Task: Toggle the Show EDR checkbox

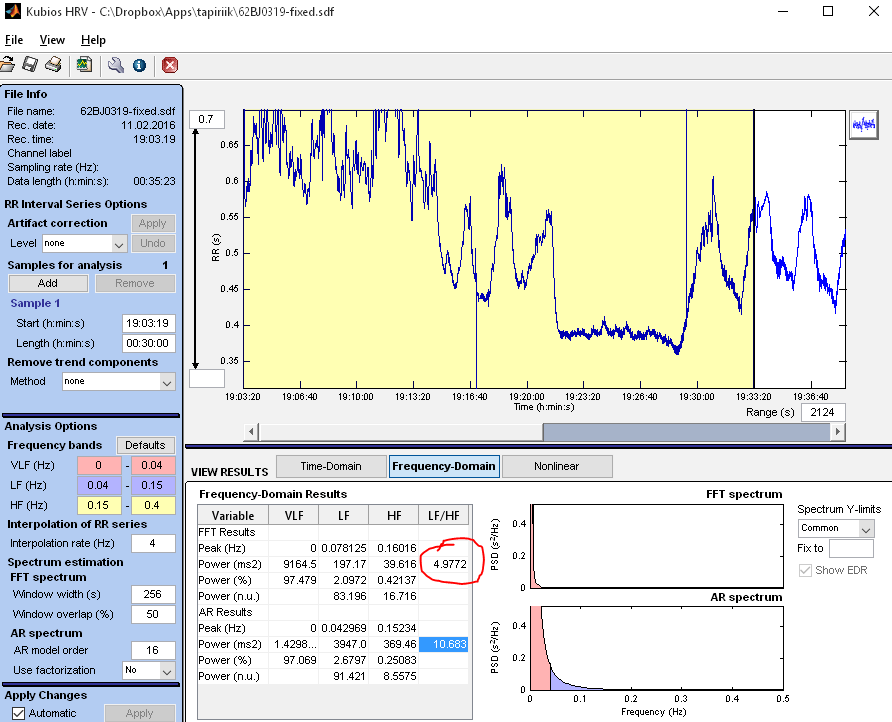Action: point(806,570)
